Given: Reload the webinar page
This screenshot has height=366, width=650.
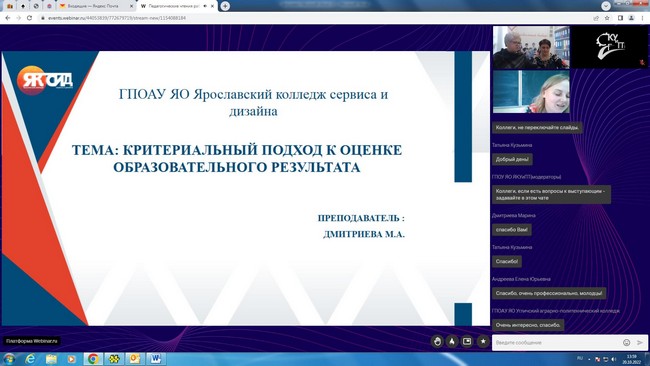Looking at the screenshot, I should (x=29, y=18).
